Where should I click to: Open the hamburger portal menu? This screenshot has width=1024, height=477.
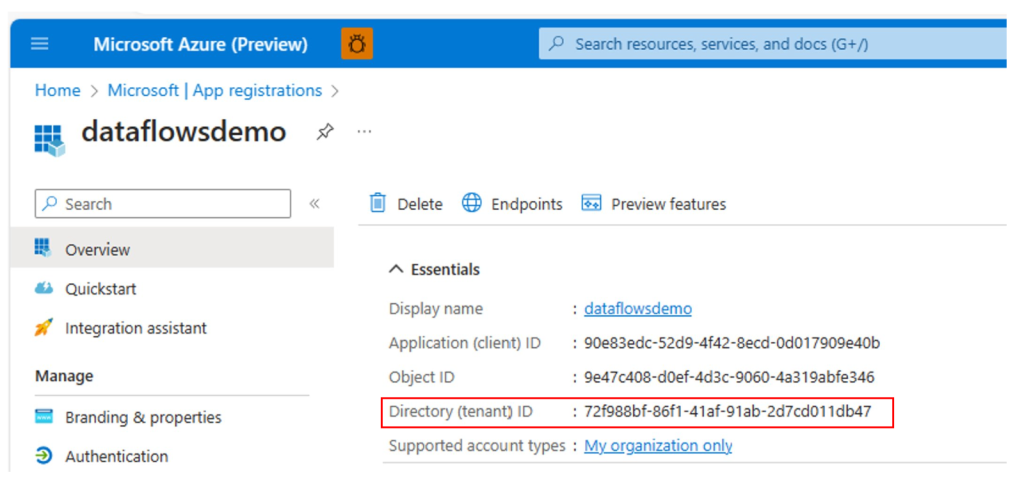click(40, 44)
